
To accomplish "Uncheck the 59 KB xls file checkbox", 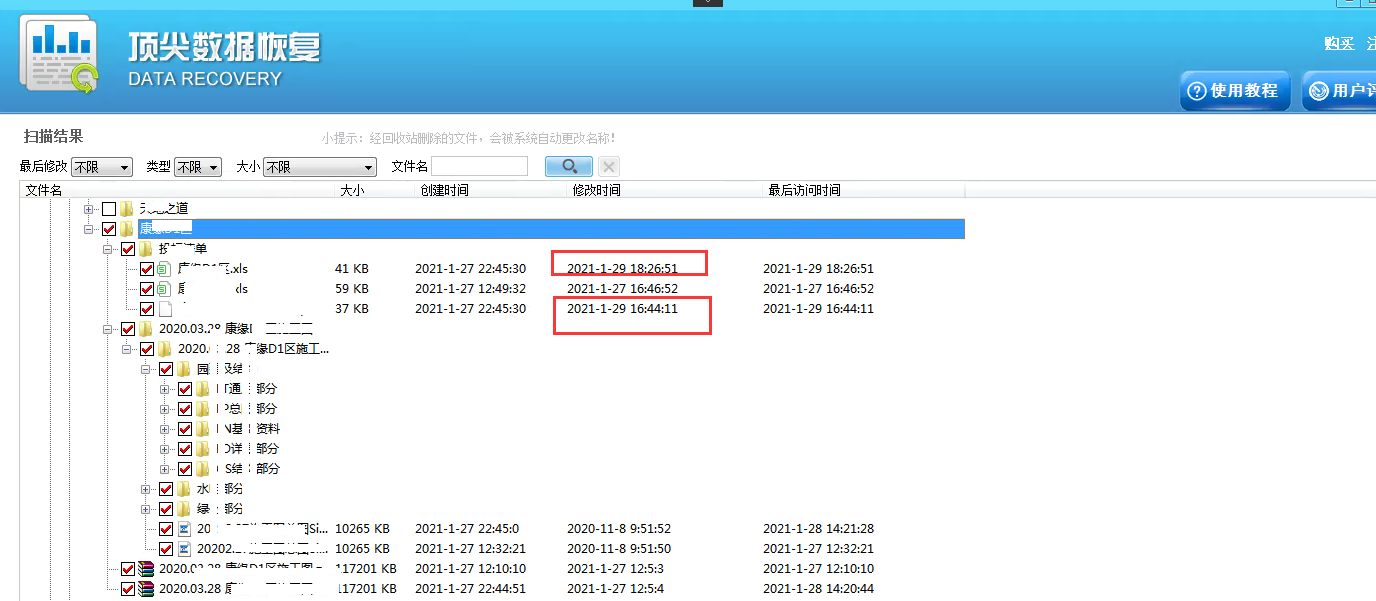I will pos(147,289).
